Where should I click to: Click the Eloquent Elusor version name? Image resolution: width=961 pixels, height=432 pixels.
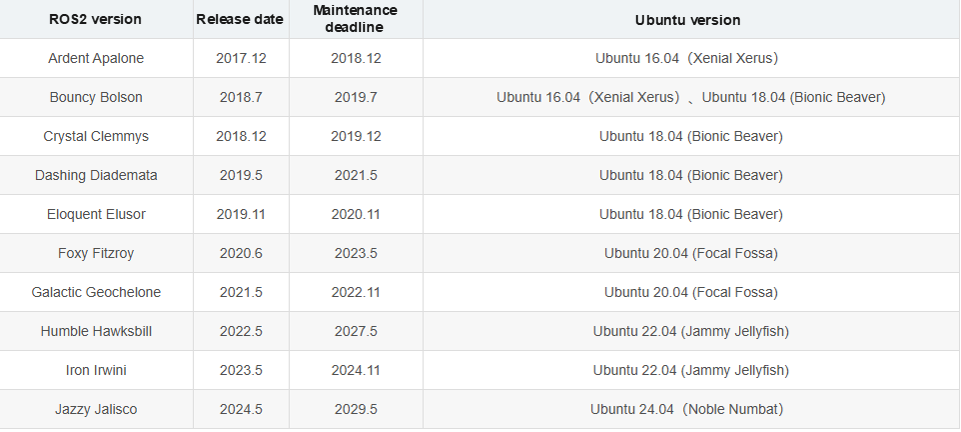(x=96, y=215)
